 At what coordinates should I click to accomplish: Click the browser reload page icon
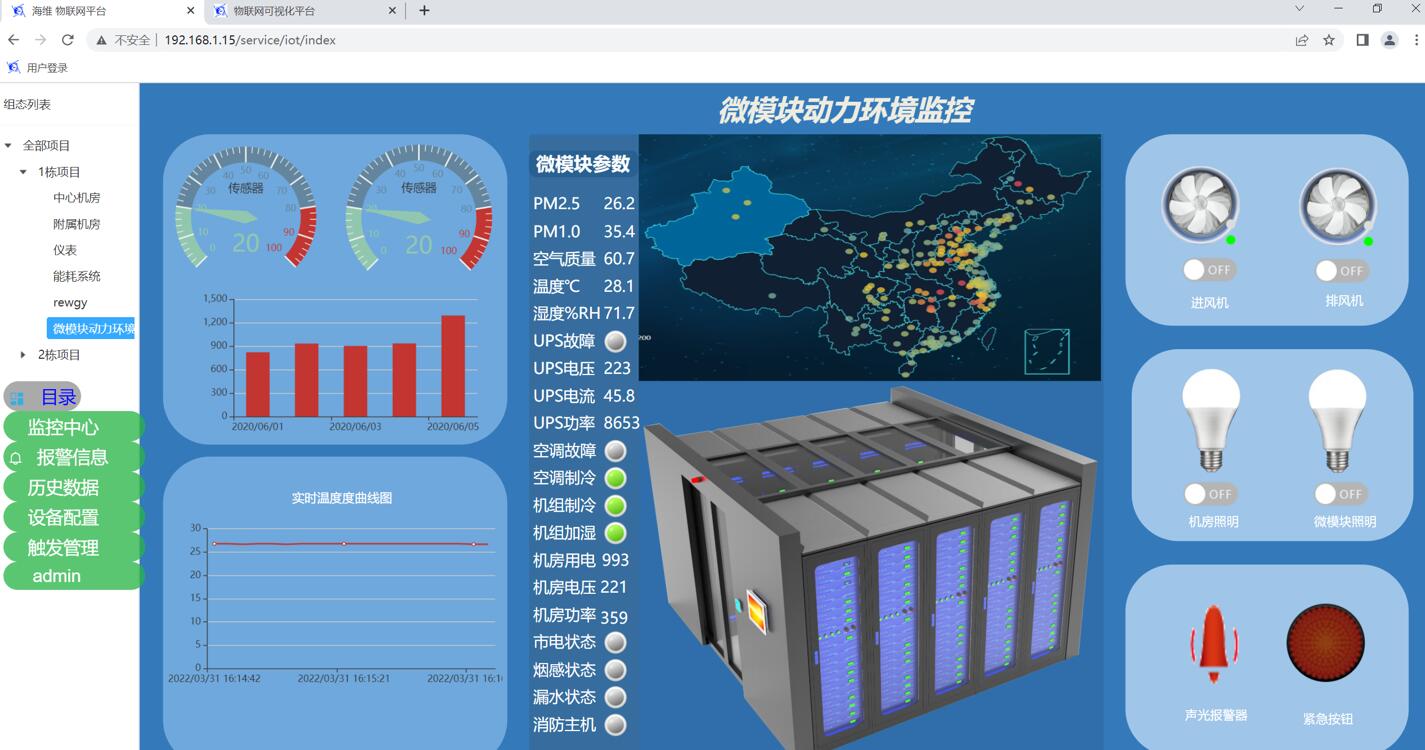68,40
